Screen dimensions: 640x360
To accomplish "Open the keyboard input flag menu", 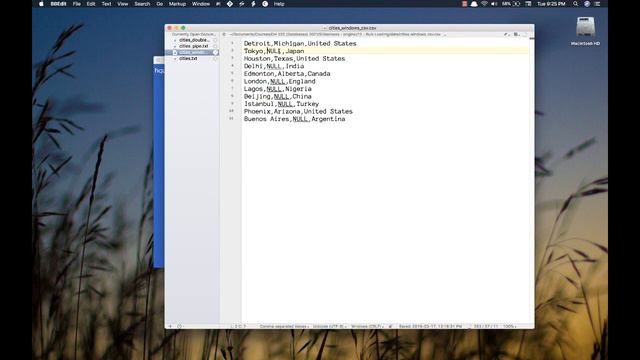I will tap(528, 4).
